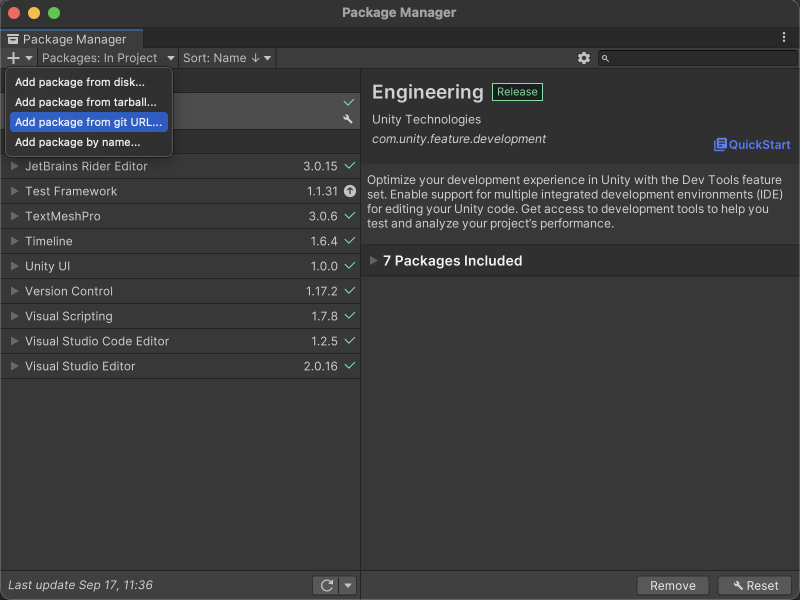Screen dimensions: 800x600
Task: Open the dropdown arrow next to refresh
Action: pyautogui.click(x=348, y=585)
